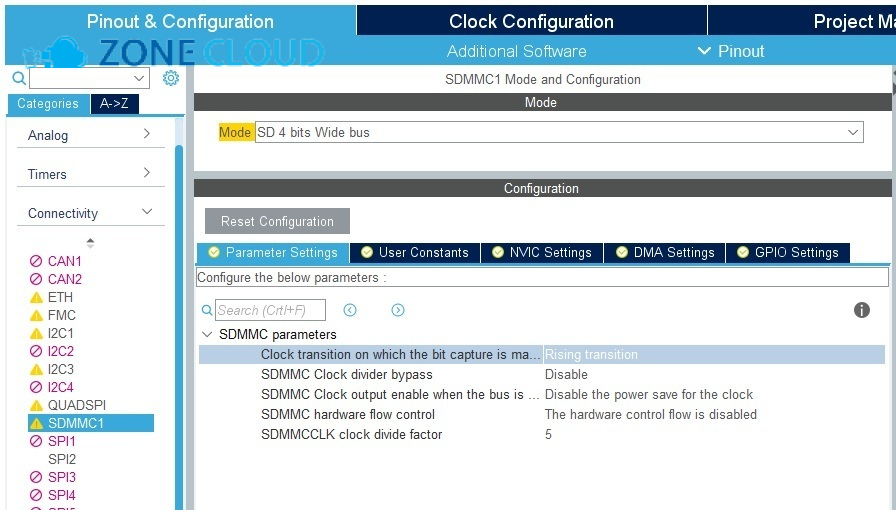Image resolution: width=896 pixels, height=510 pixels.
Task: Expand the Analog category
Action: tap(146, 134)
